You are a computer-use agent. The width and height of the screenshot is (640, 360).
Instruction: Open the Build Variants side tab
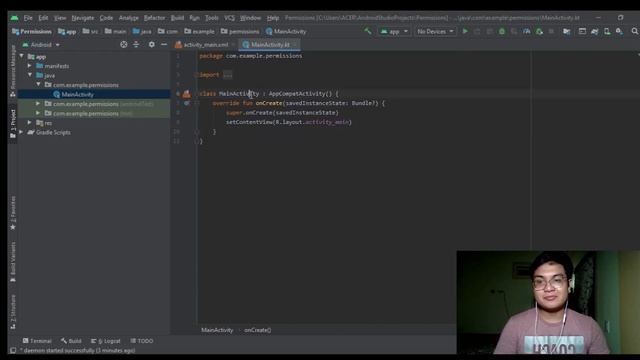13,262
